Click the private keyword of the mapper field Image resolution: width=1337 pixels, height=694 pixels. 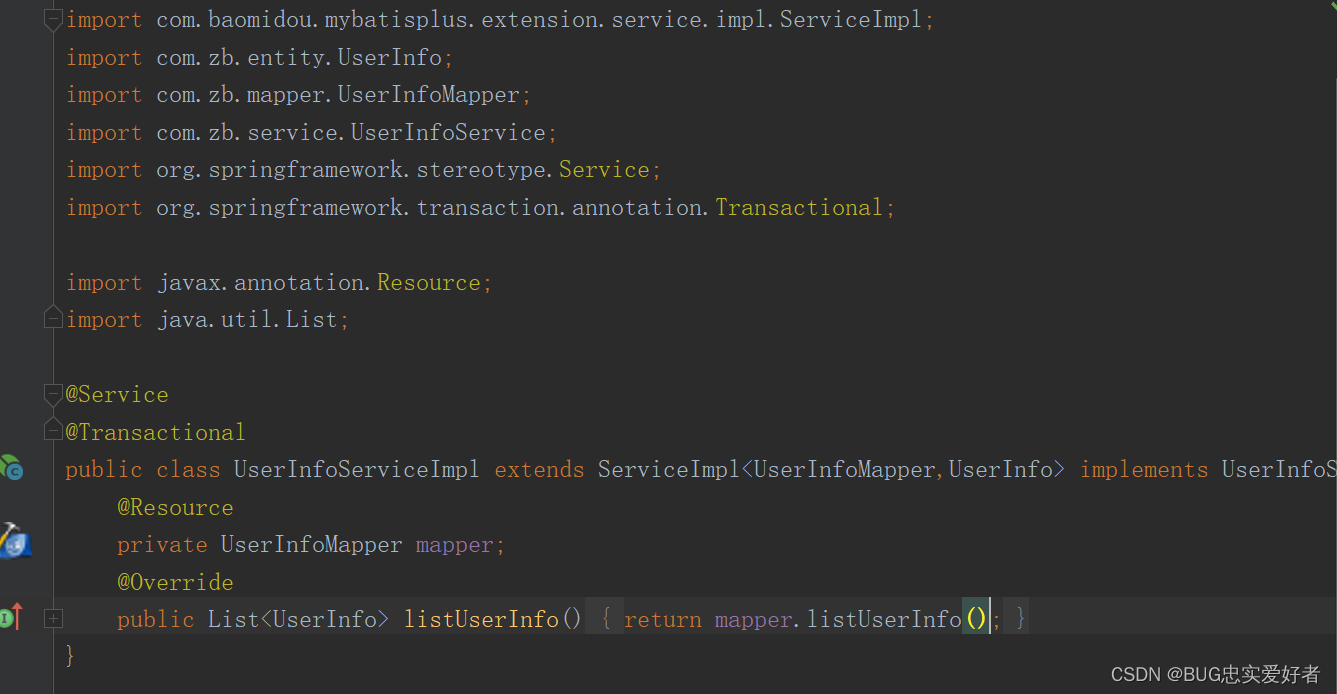point(162,545)
